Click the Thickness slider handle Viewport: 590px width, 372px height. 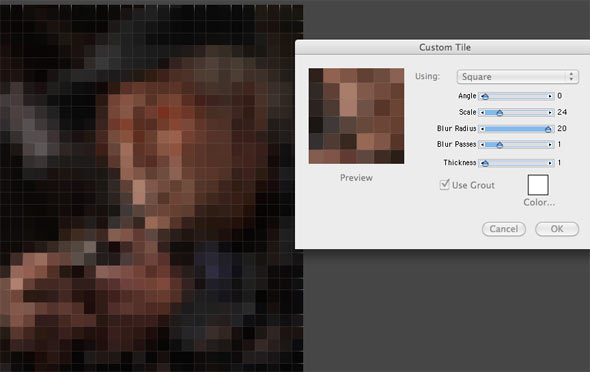tap(485, 163)
